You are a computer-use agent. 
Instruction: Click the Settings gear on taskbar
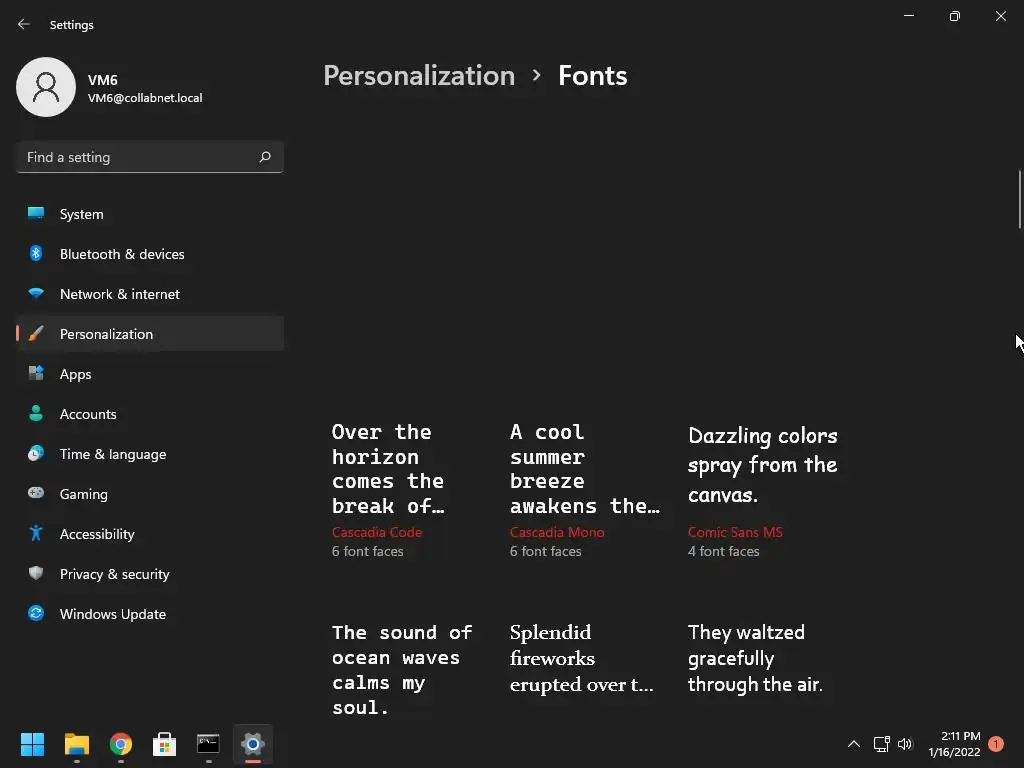coord(253,744)
